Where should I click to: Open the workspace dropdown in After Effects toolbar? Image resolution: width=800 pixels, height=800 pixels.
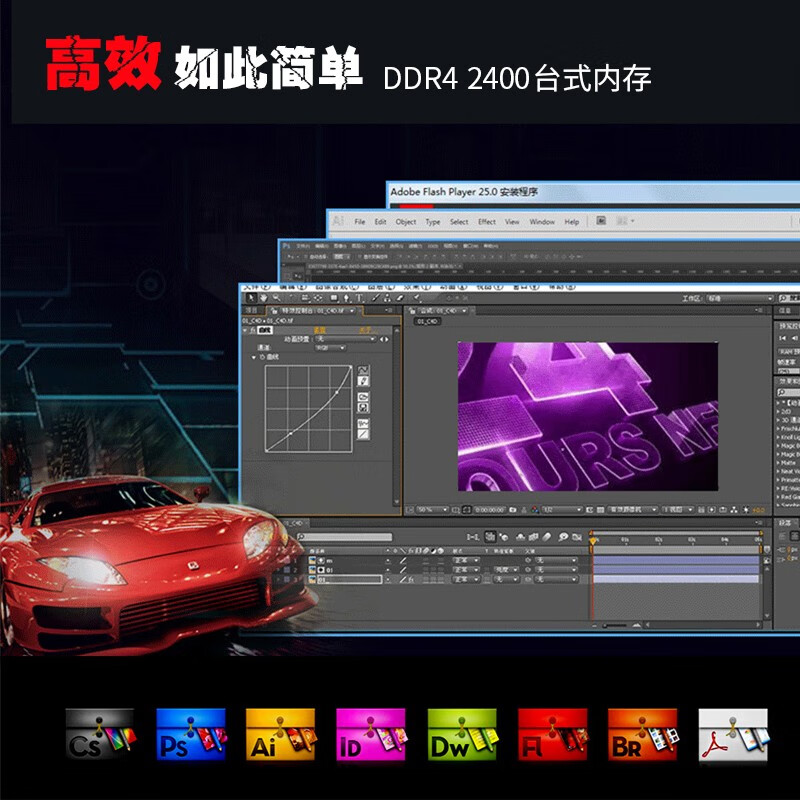pyautogui.click(x=740, y=298)
